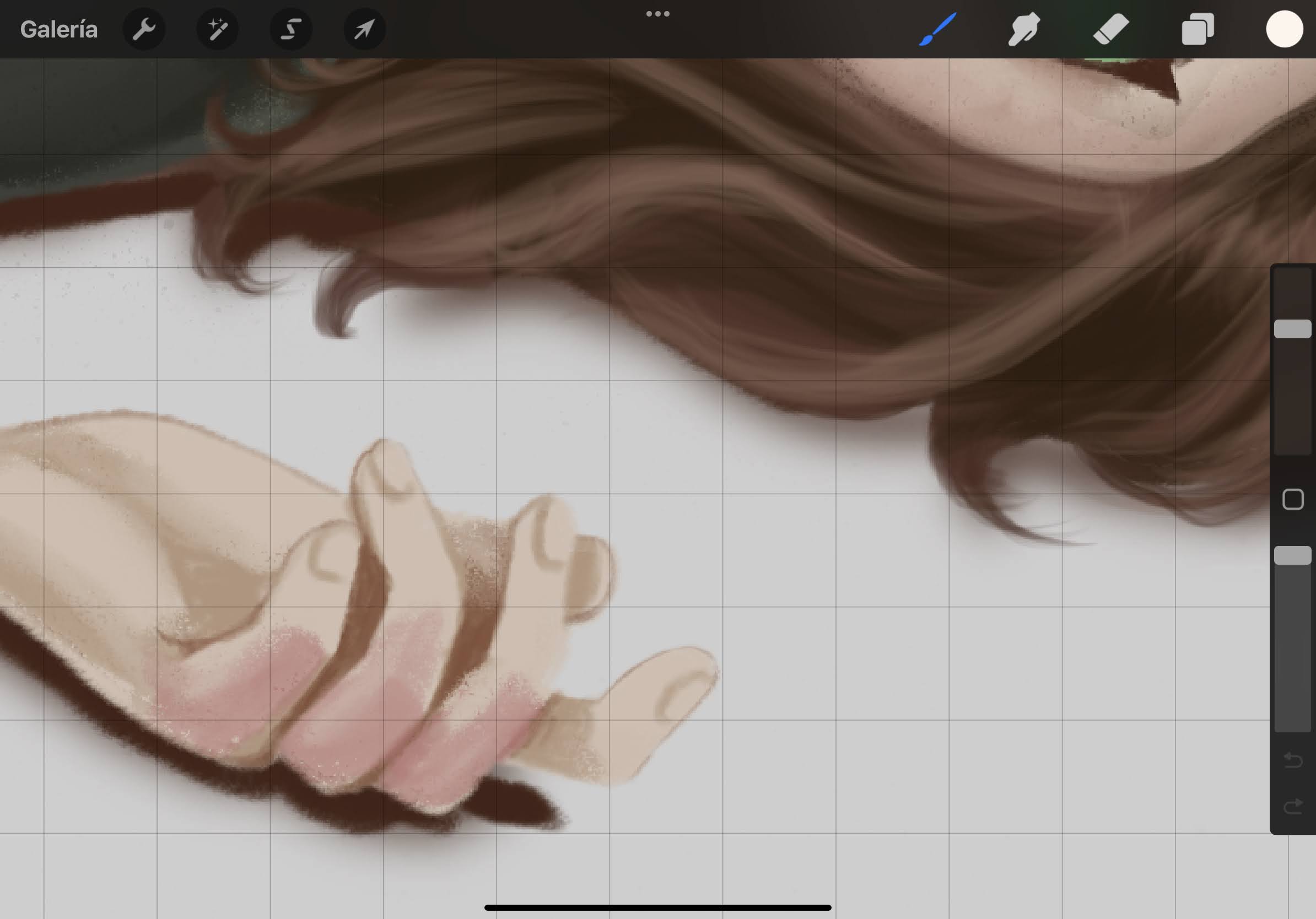Activate the Transform arrow tool

364,29
